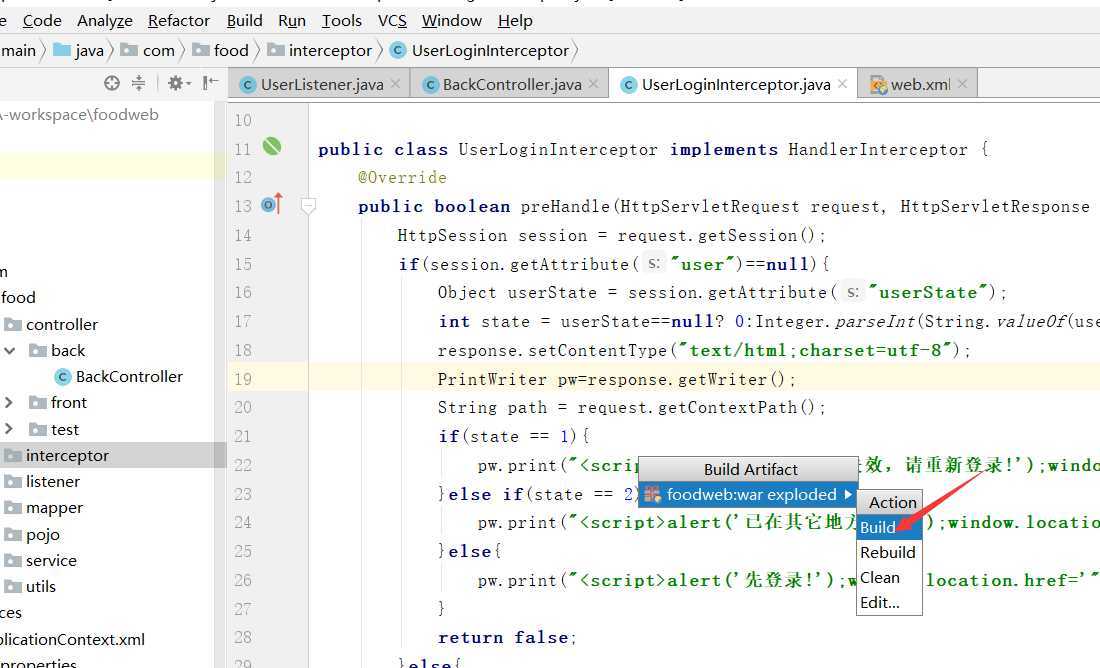Expand the front folder in project tree

[x=9, y=402]
